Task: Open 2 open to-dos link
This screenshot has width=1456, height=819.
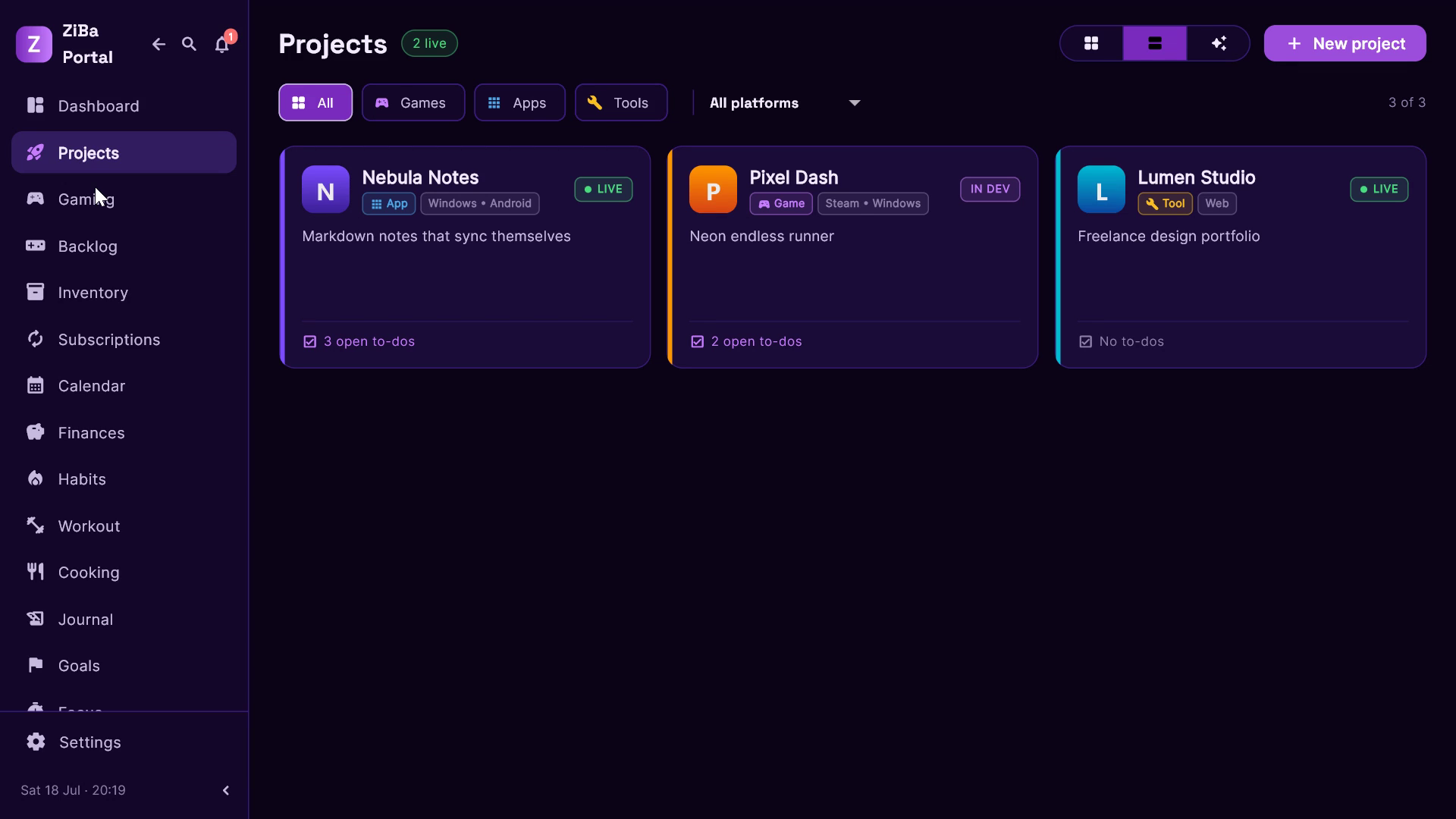Action: (746, 341)
